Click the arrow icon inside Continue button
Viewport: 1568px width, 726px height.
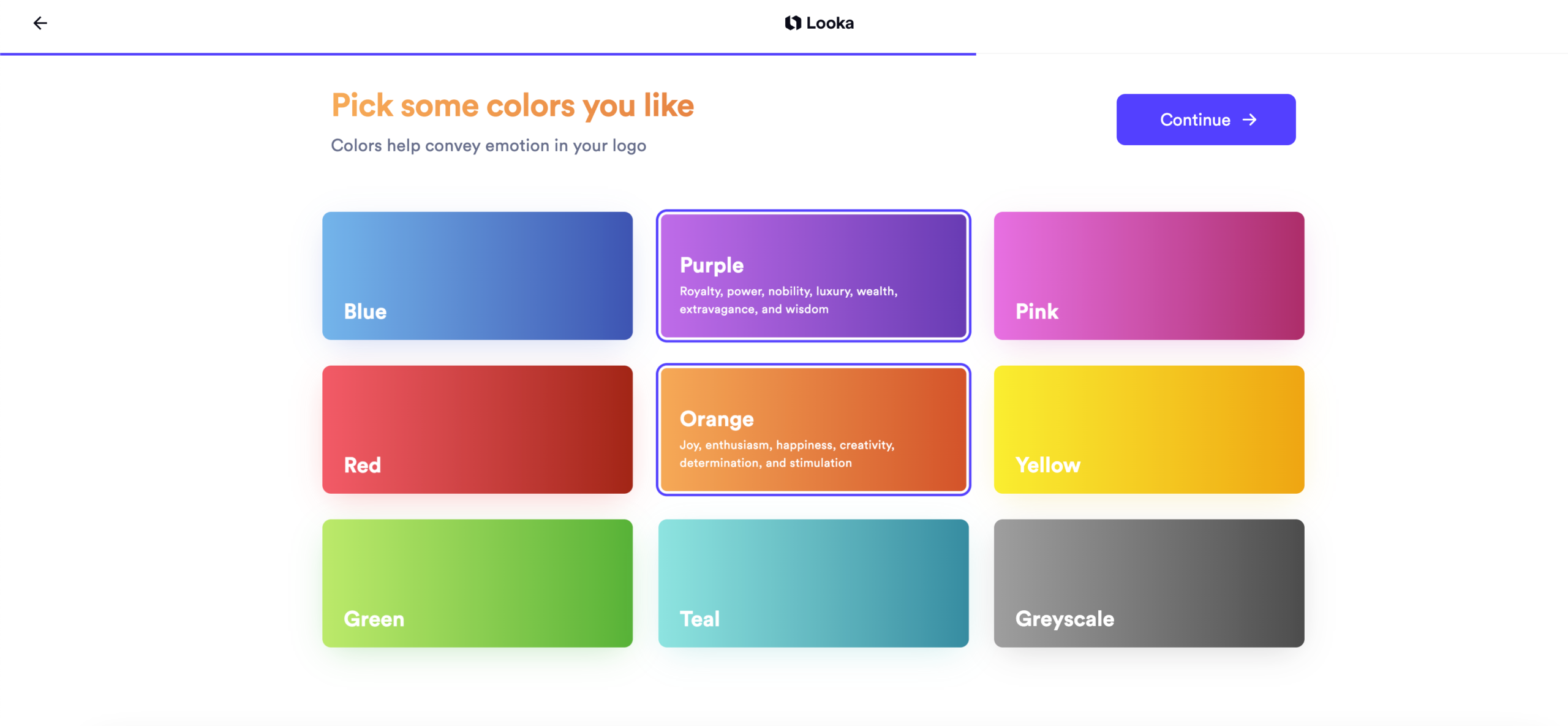coord(1249,119)
